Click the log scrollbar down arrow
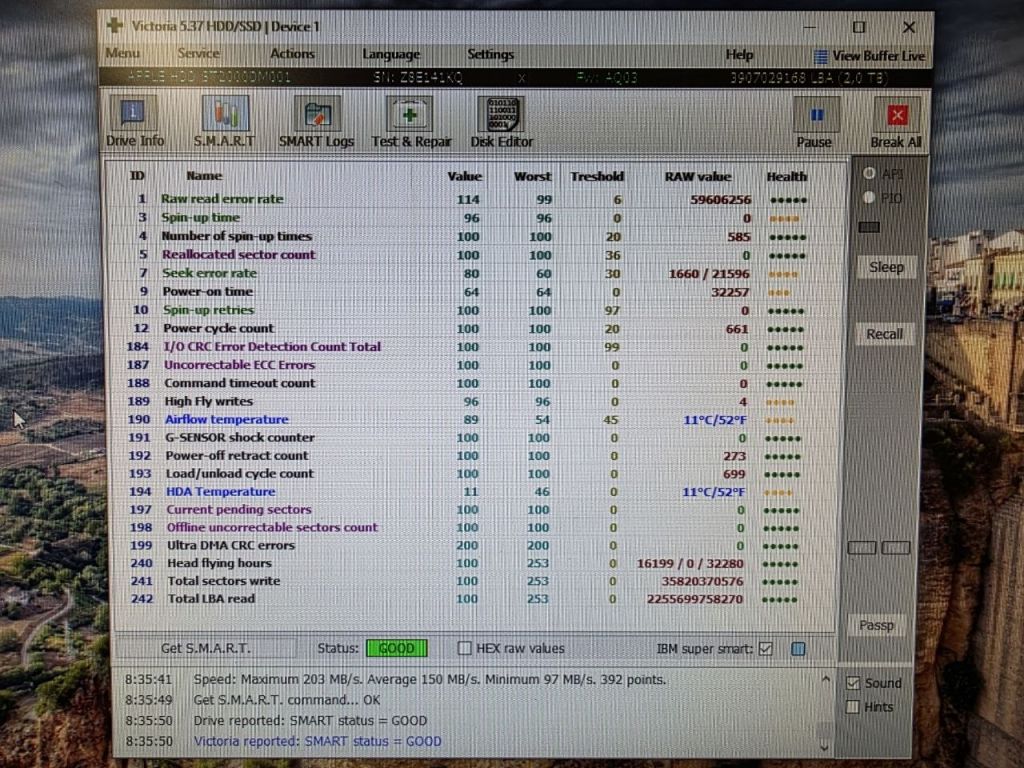 tap(824, 746)
